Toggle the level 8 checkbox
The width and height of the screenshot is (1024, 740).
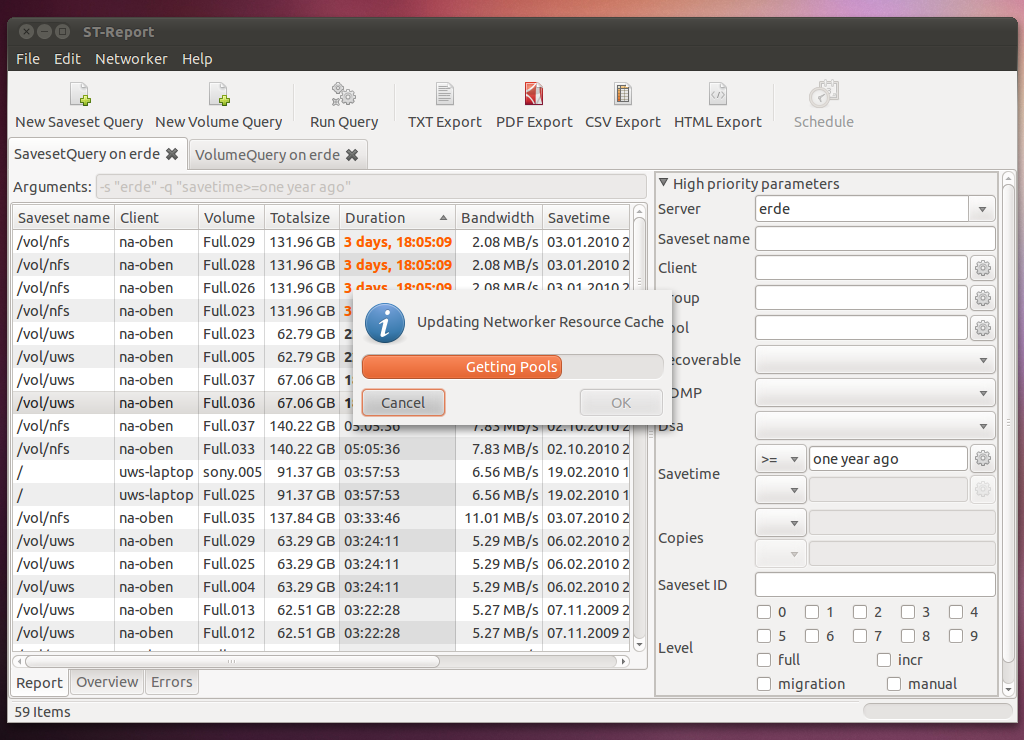[908, 636]
